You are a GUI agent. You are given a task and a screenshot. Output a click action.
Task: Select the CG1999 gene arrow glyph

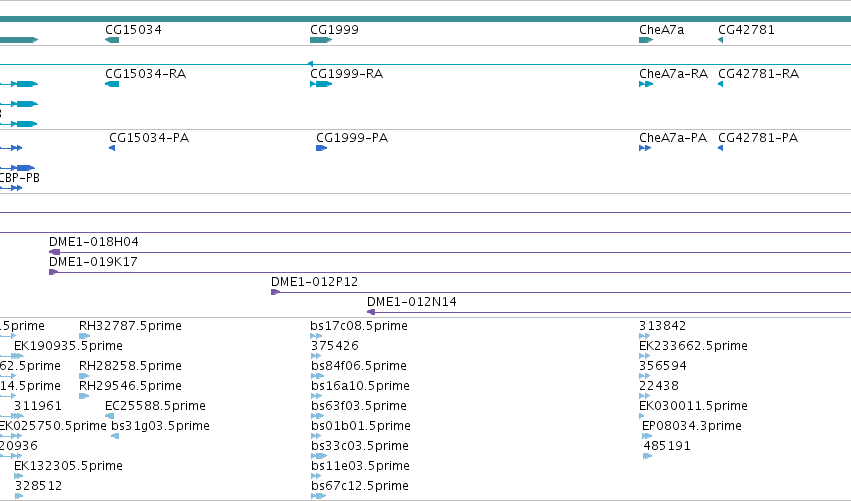[321, 40]
